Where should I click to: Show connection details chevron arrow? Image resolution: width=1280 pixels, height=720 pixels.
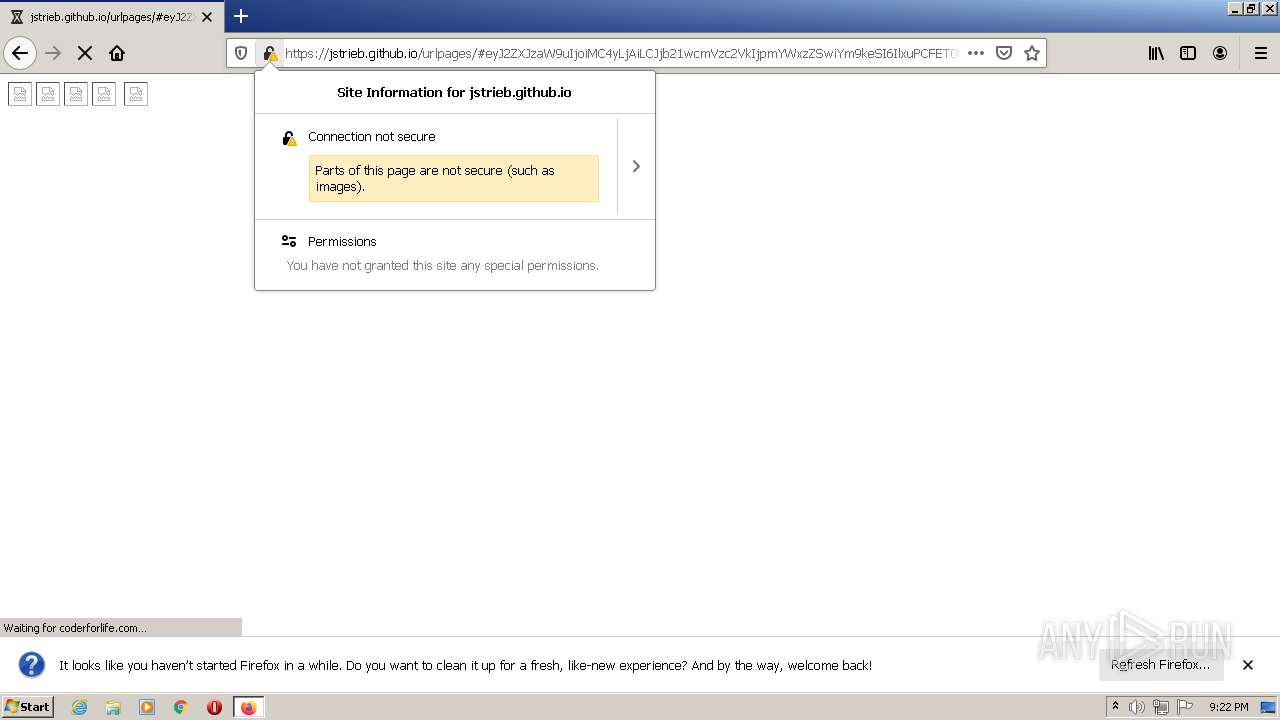pos(636,166)
